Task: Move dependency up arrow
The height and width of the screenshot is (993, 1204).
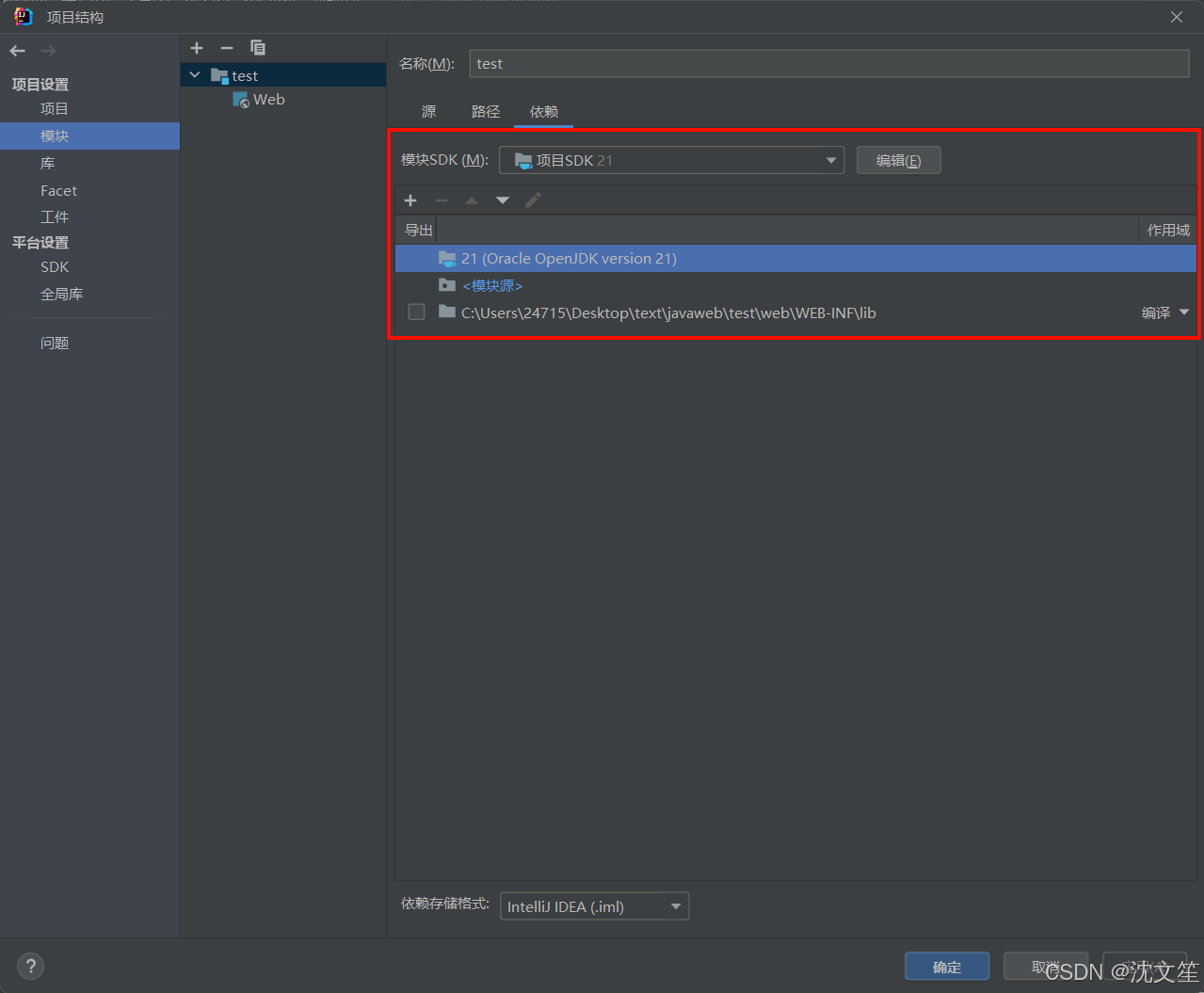Action: (x=472, y=200)
